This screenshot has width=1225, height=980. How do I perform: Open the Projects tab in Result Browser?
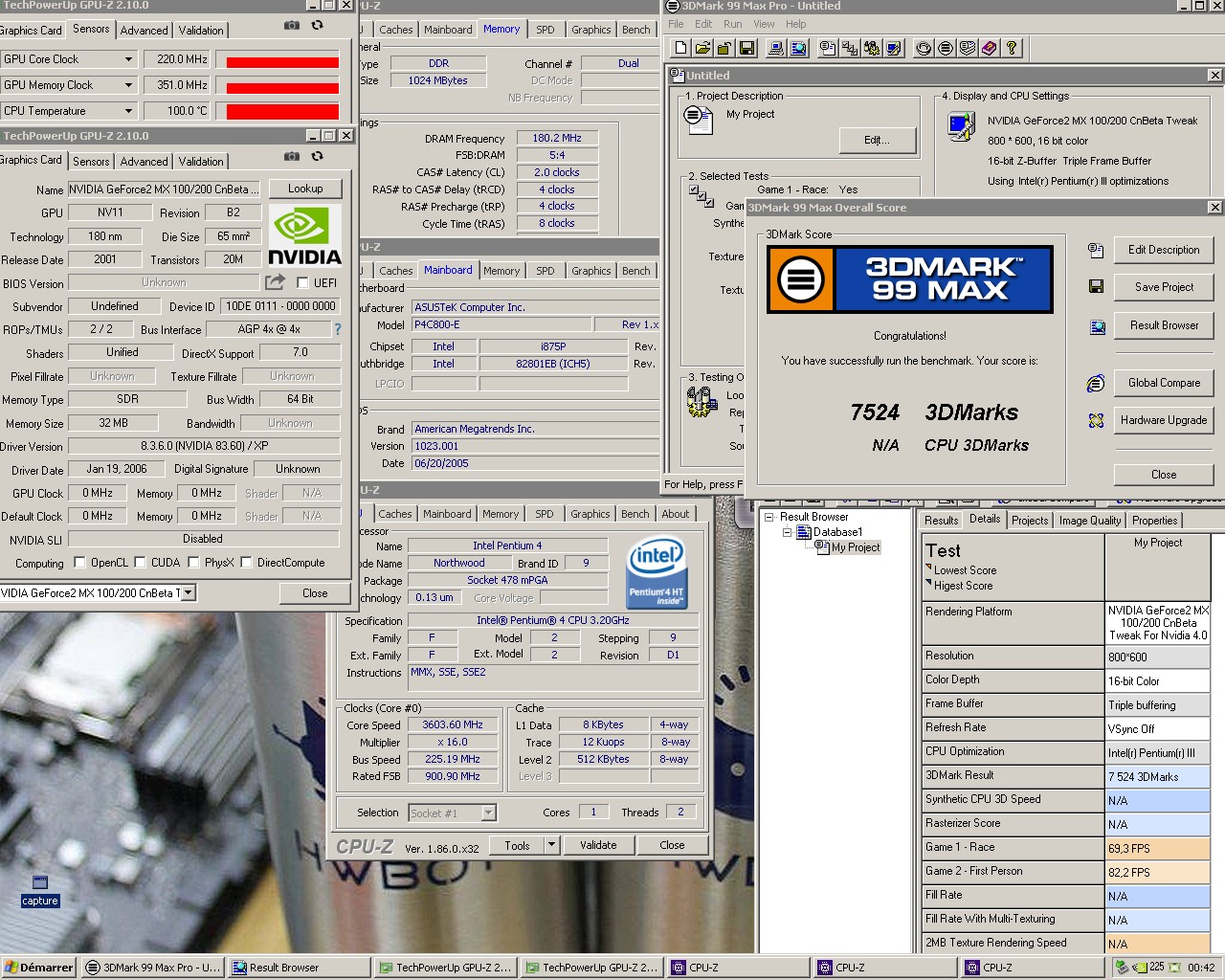1030,521
